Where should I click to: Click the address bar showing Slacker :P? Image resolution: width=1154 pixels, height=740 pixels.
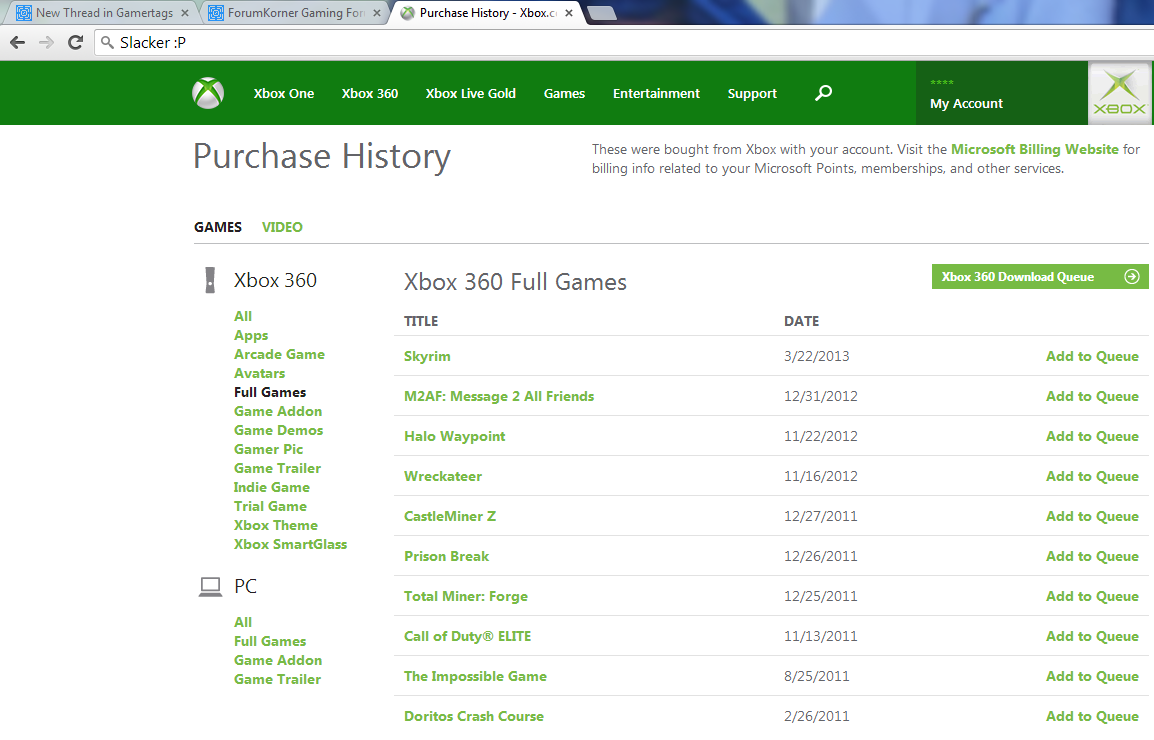click(x=623, y=43)
